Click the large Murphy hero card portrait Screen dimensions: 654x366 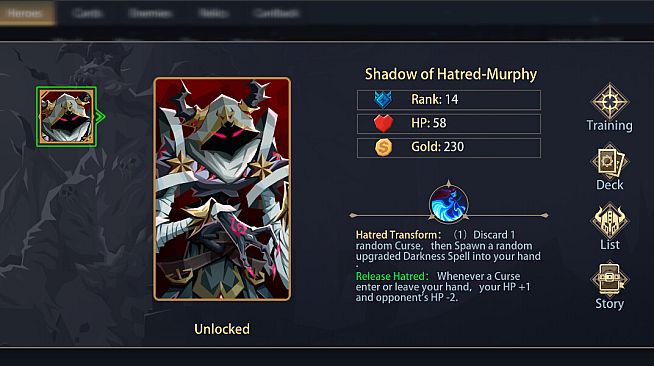click(222, 189)
